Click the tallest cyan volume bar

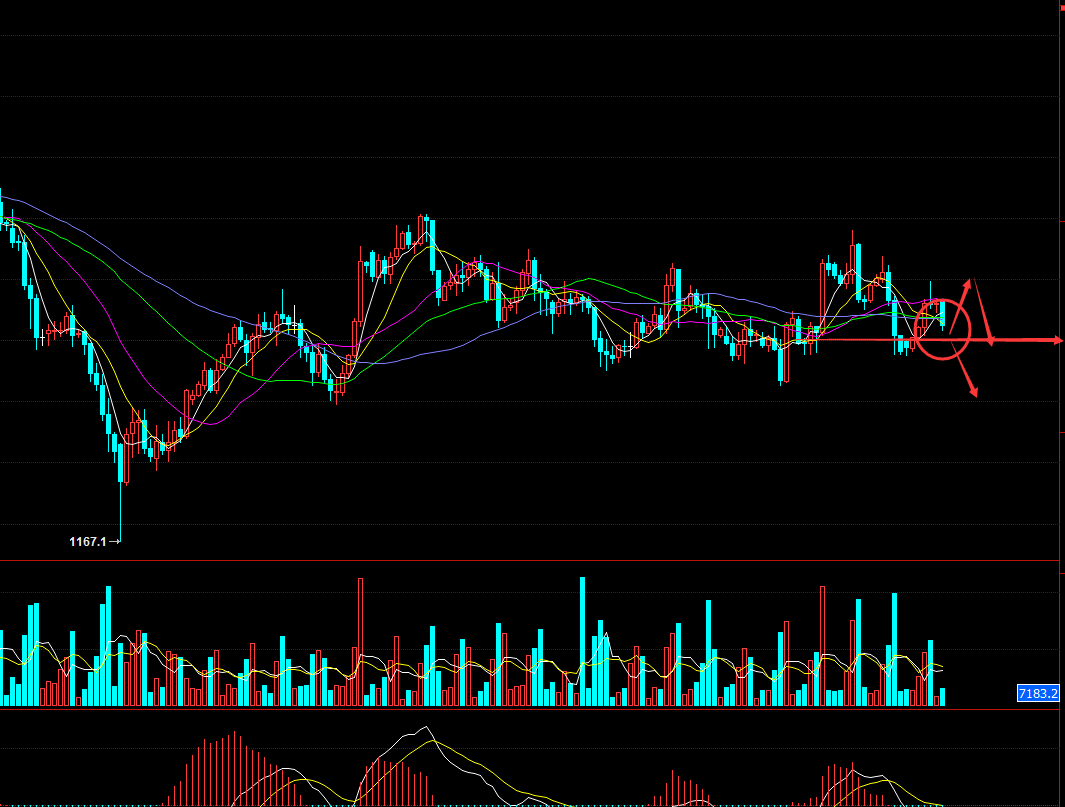click(581, 640)
